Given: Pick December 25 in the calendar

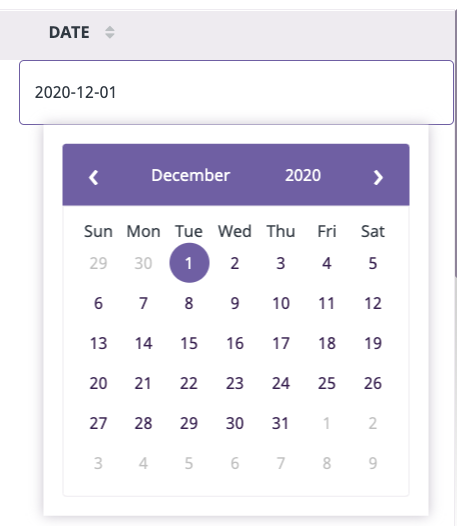Looking at the screenshot, I should point(327,383).
